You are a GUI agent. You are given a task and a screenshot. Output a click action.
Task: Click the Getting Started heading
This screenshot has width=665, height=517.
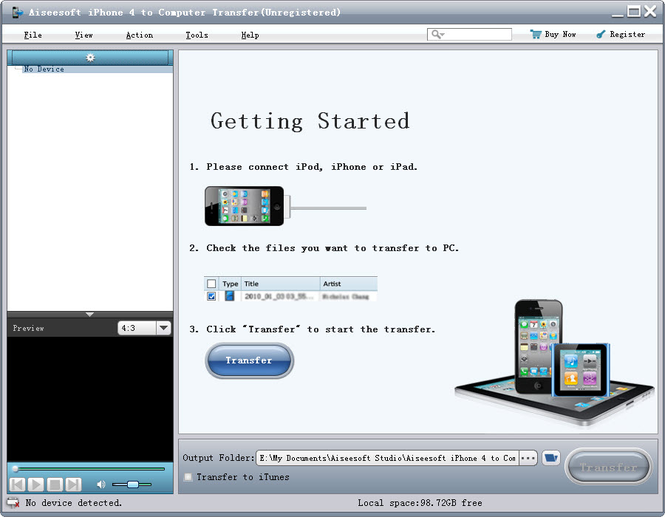coord(310,121)
